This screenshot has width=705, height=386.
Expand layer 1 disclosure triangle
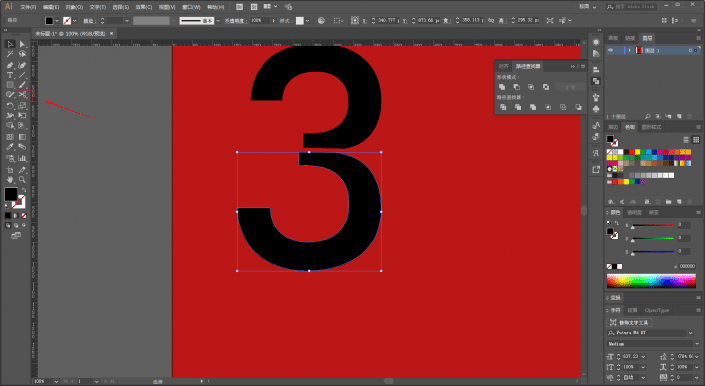tap(629, 50)
